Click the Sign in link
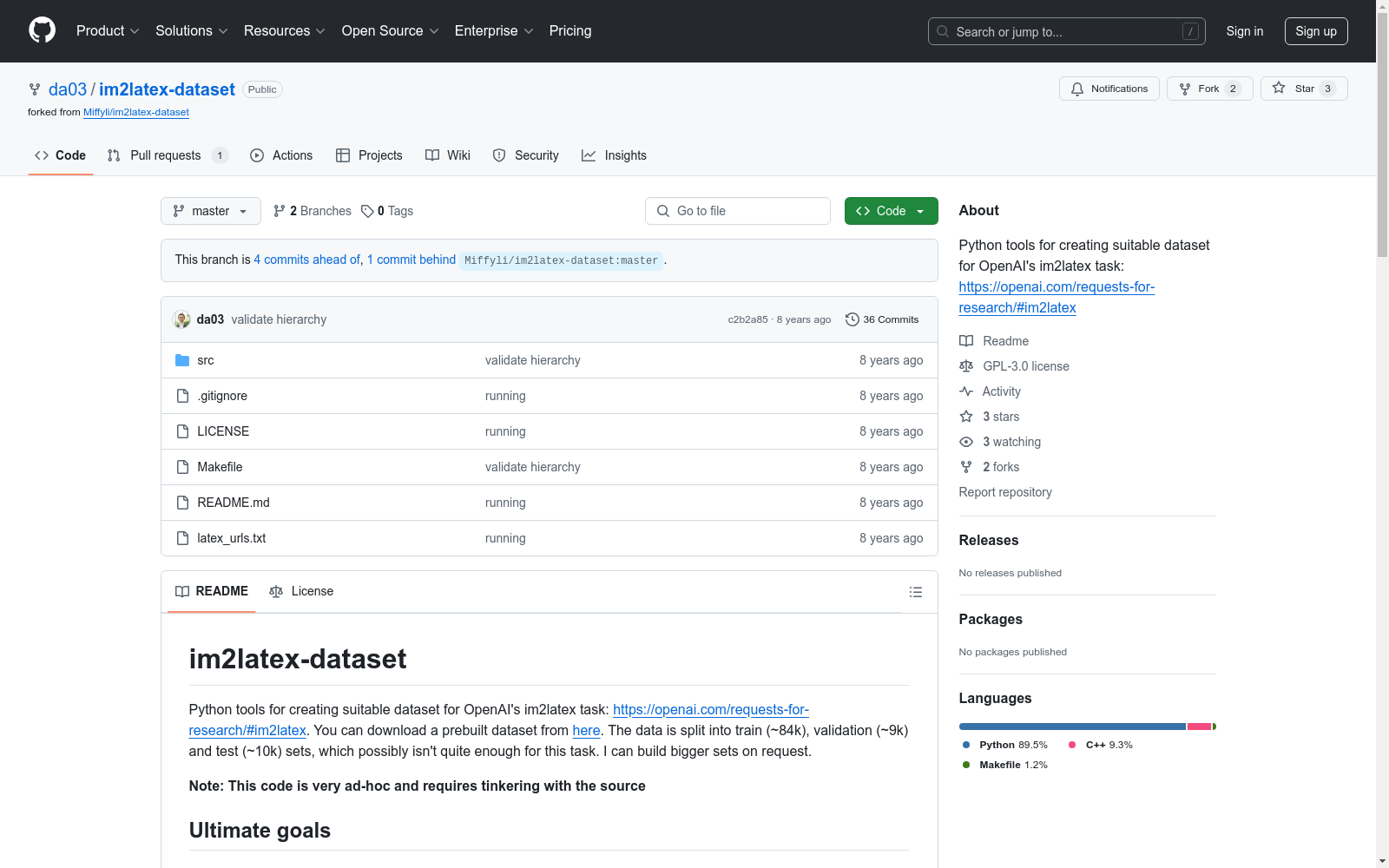 [1245, 31]
